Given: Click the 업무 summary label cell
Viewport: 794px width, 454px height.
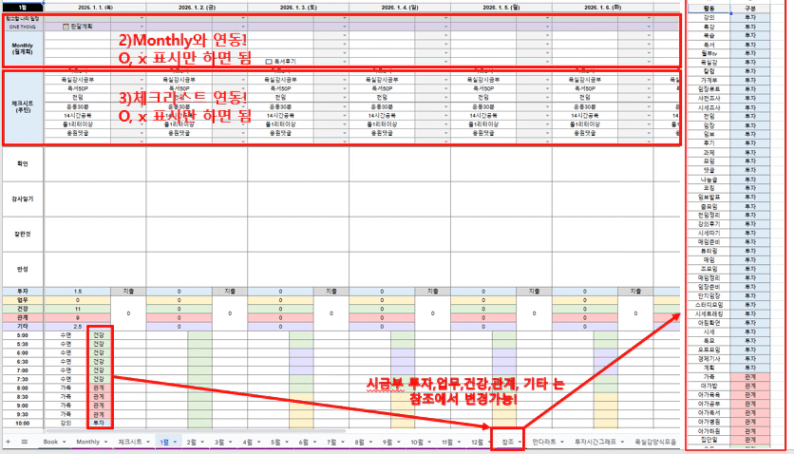Looking at the screenshot, I should [x=22, y=300].
